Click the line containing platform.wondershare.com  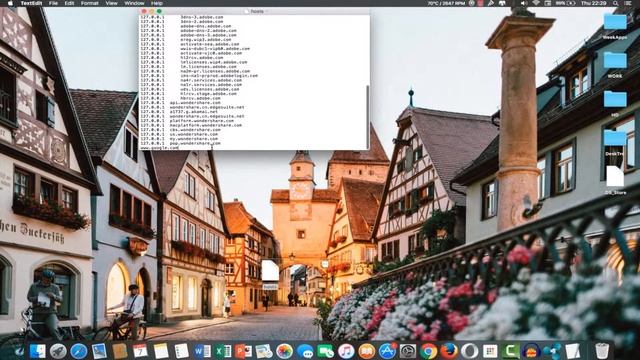coord(187,120)
